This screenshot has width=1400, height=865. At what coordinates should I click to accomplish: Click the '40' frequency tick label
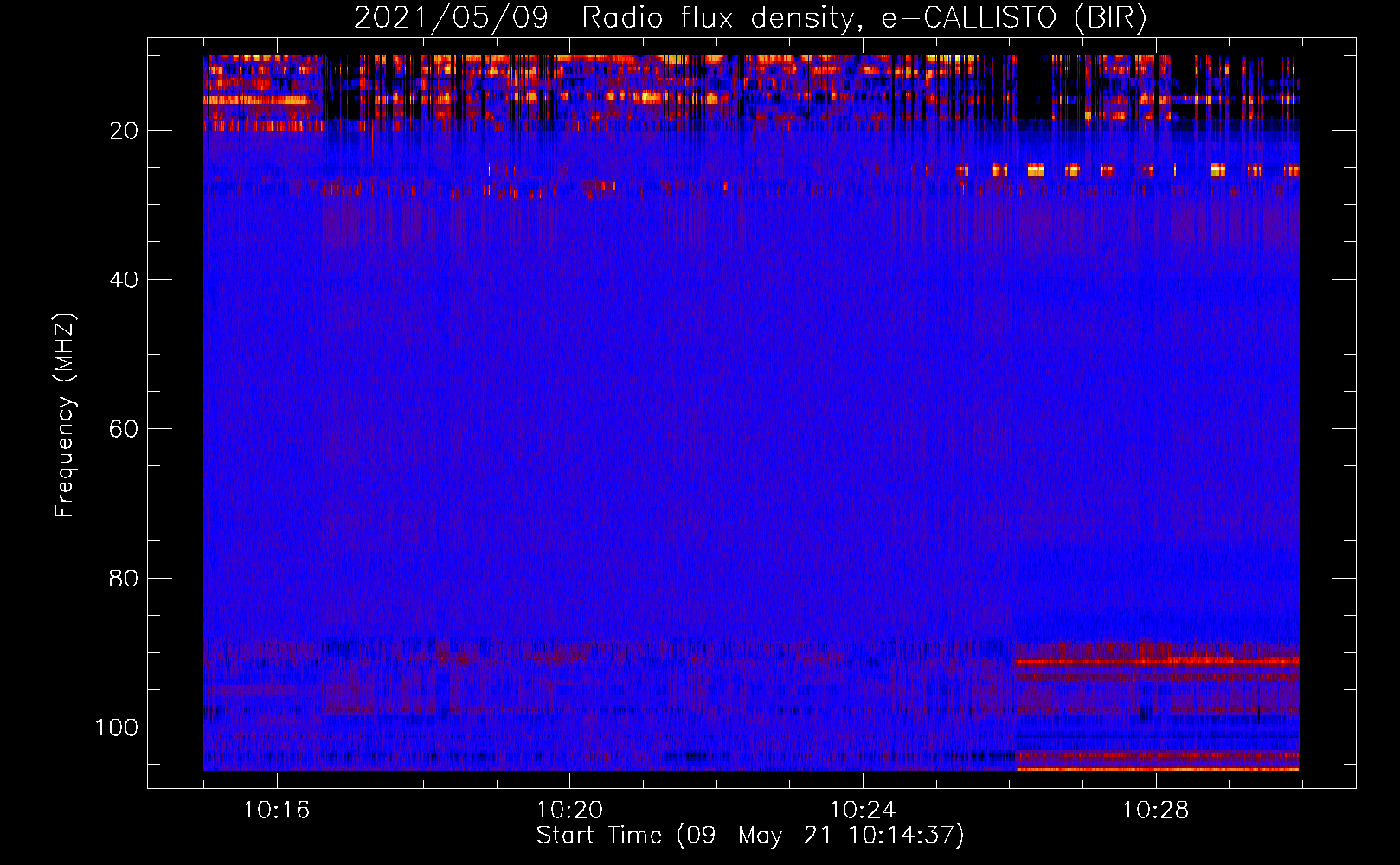click(124, 280)
